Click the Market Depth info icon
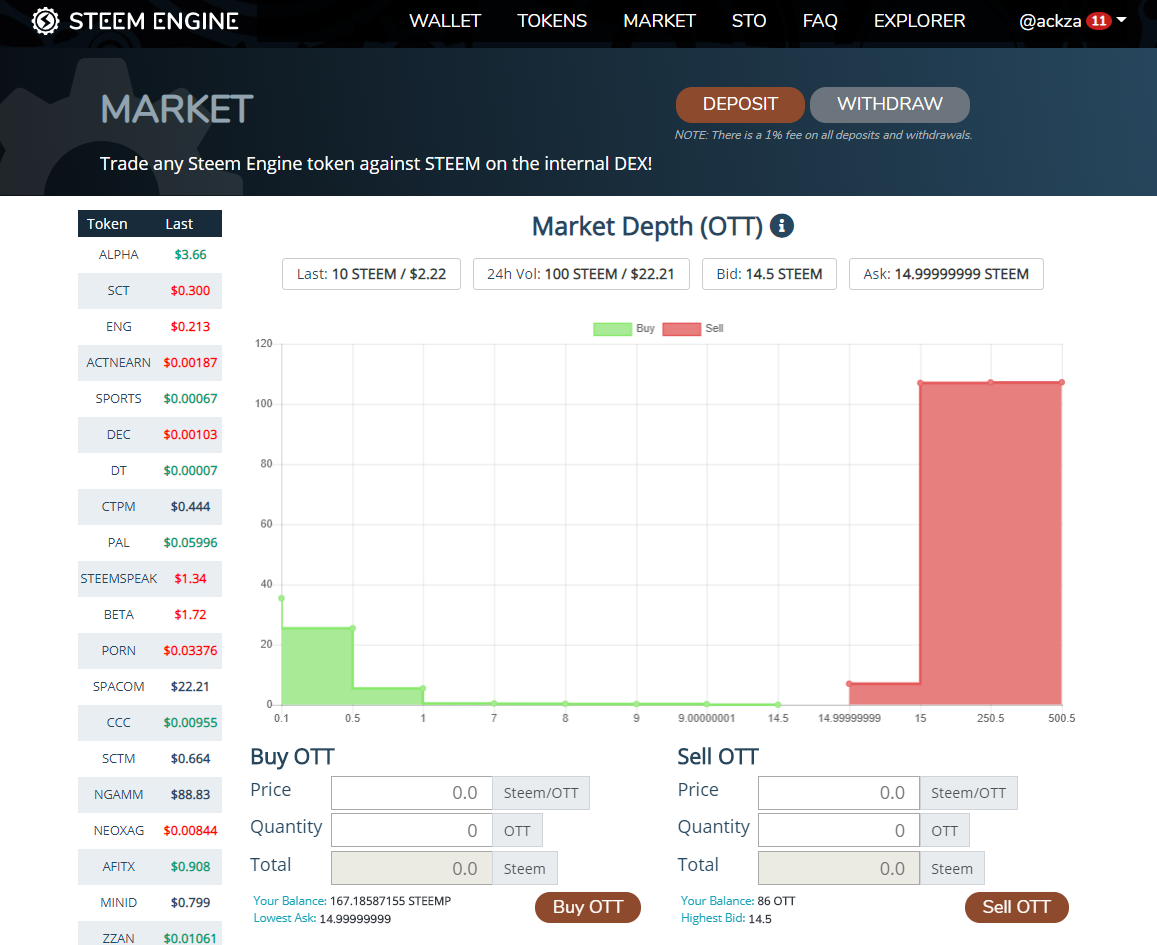This screenshot has width=1157, height=945. coord(782,227)
